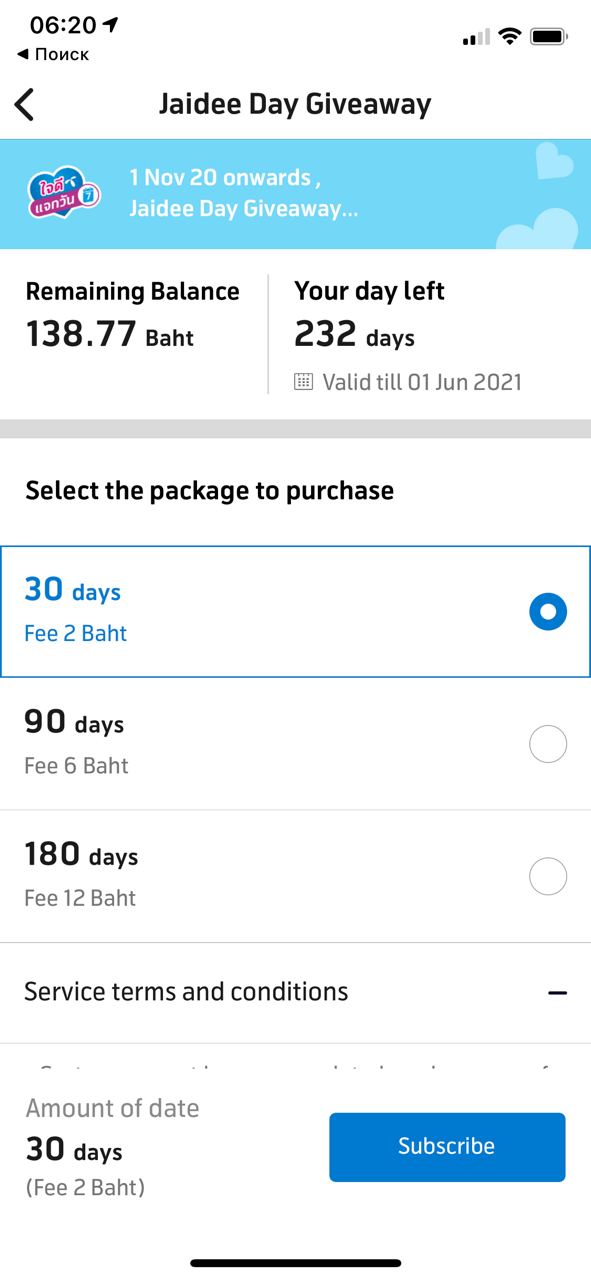This screenshot has width=591, height=1280.
Task: Open the Jaidee heart logo icon
Action: click(x=64, y=195)
